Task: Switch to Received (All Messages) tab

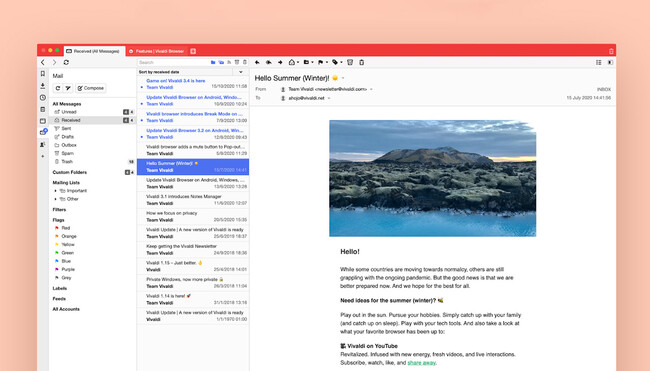Action: click(x=94, y=51)
